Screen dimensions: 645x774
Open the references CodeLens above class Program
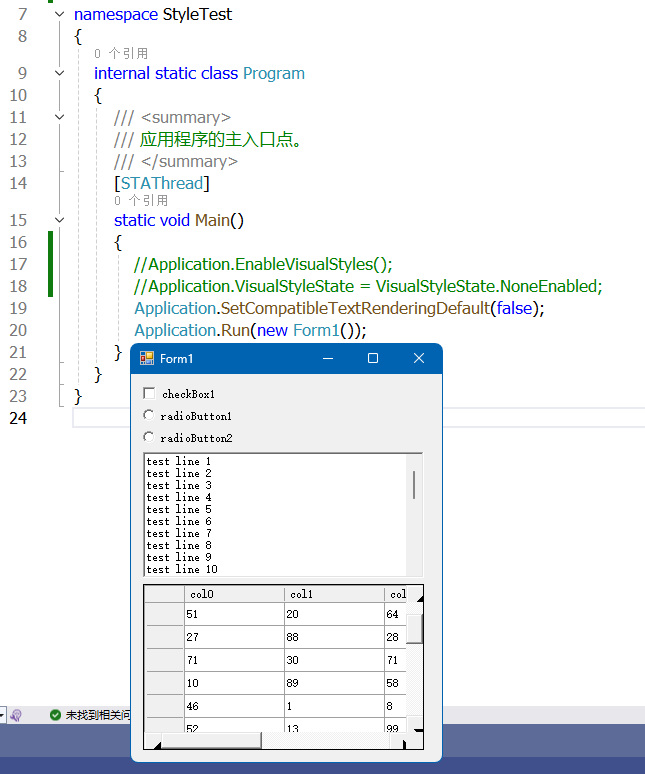click(x=121, y=53)
